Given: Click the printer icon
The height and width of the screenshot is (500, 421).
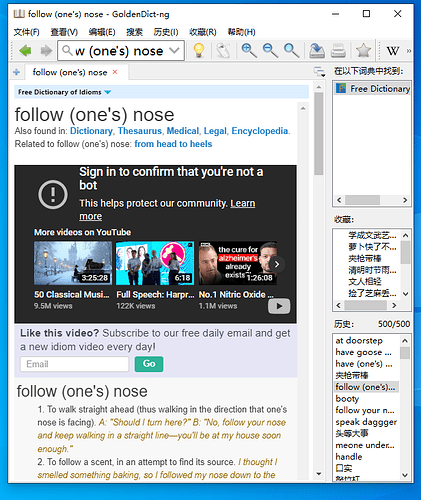Looking at the screenshot, I should click(338, 51).
